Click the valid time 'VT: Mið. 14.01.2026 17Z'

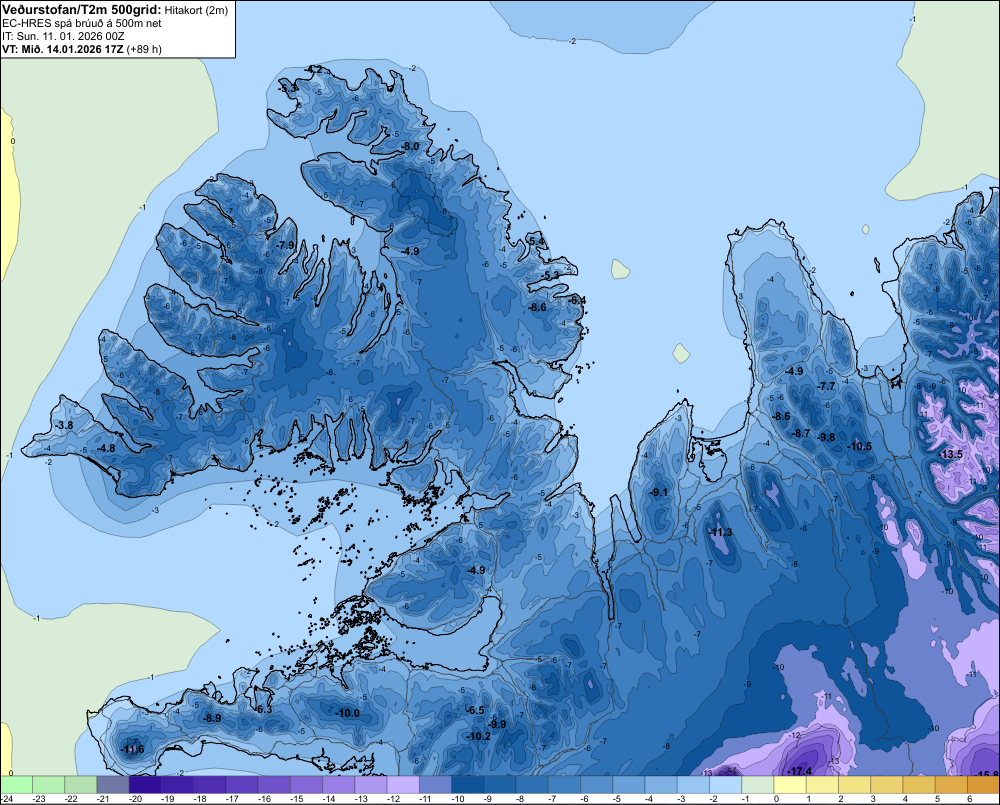pos(62,49)
